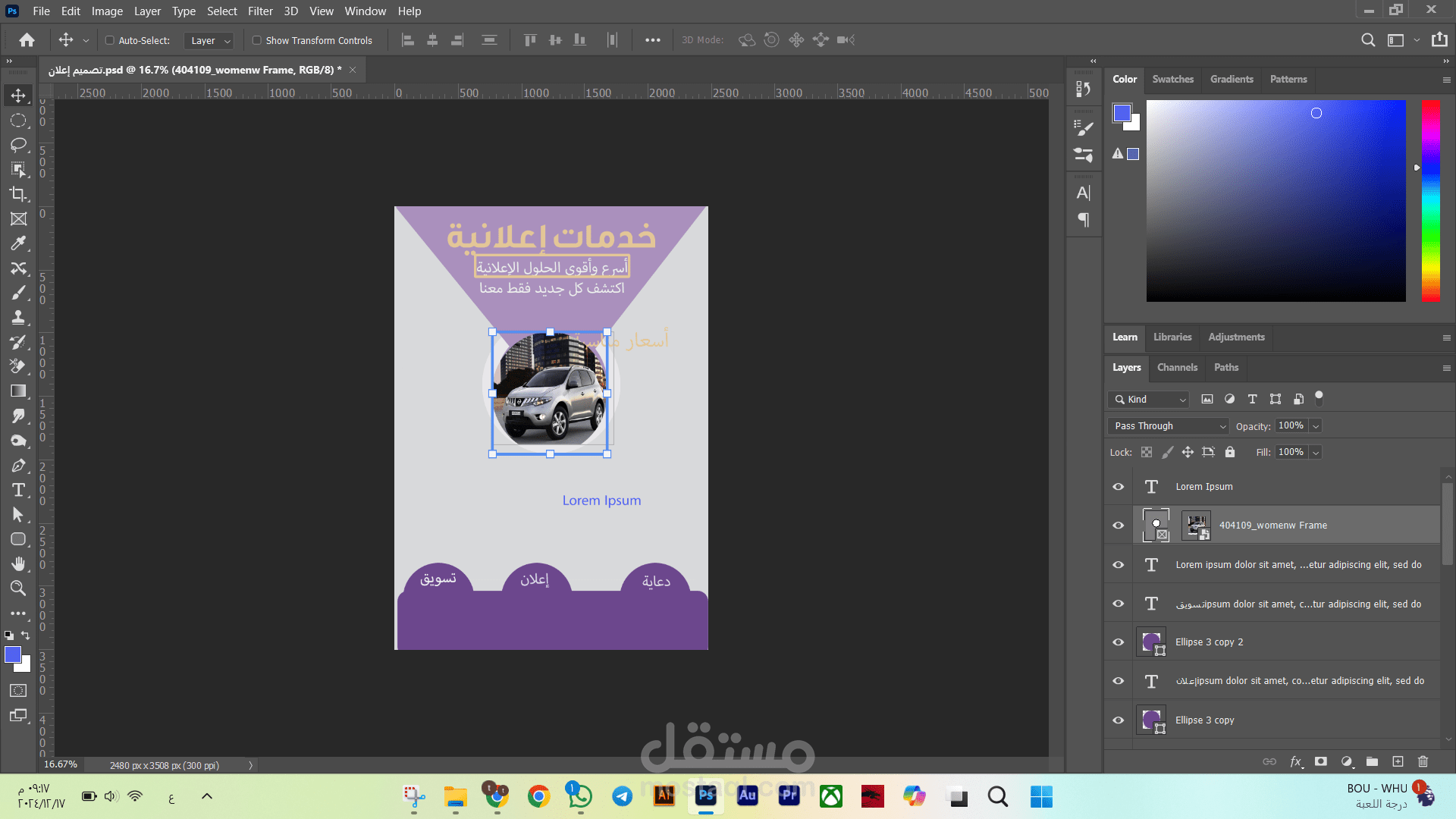This screenshot has width=1456, height=819.
Task: Open the Auto-Select Layer dropdown
Action: (209, 41)
